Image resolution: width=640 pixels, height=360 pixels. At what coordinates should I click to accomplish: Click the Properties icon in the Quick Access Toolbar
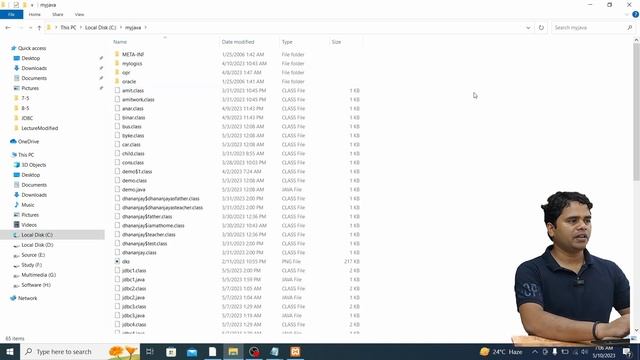[x=16, y=5]
